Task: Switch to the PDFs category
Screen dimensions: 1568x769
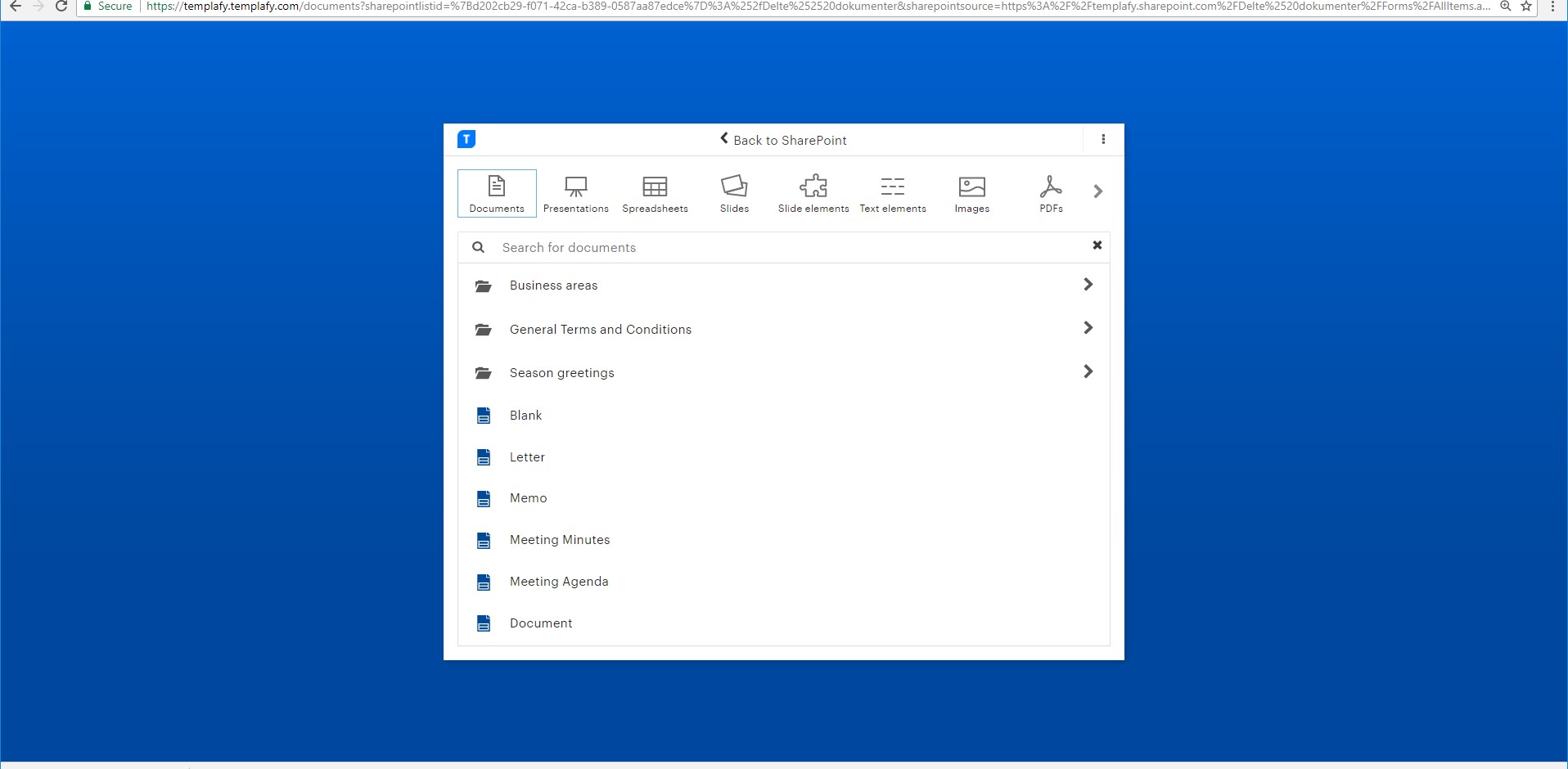Action: pos(1051,194)
